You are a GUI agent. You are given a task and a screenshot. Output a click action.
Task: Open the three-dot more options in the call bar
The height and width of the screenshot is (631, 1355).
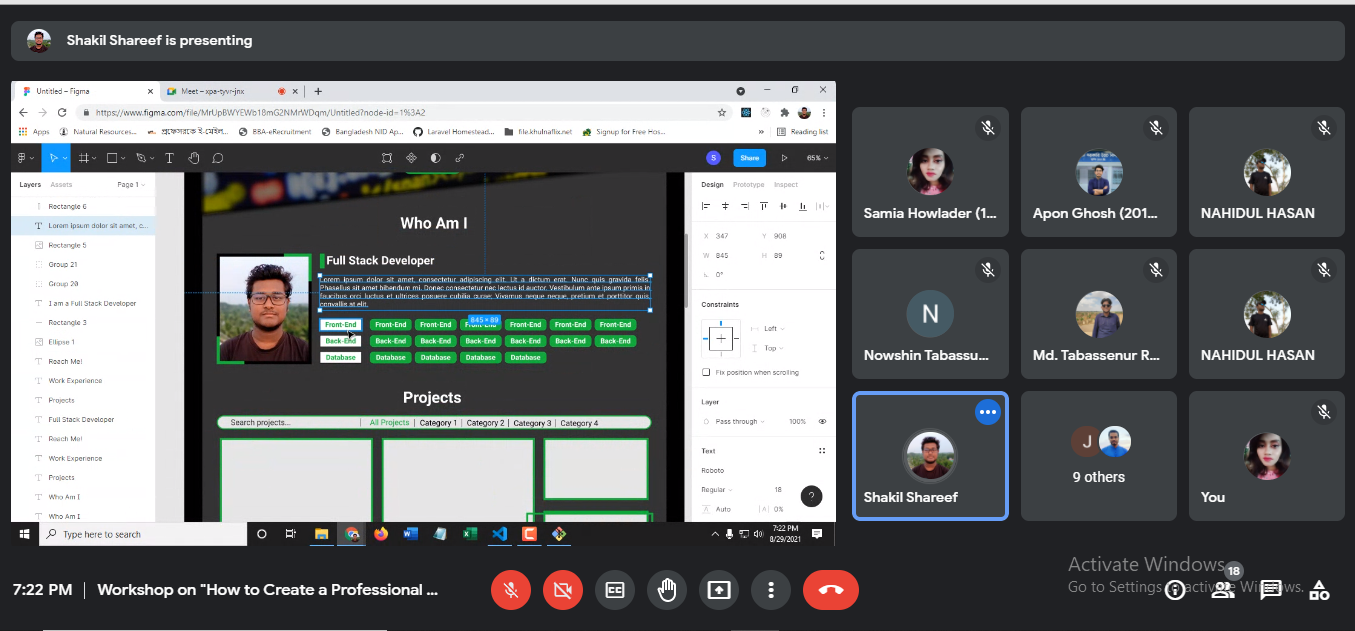tap(771, 590)
